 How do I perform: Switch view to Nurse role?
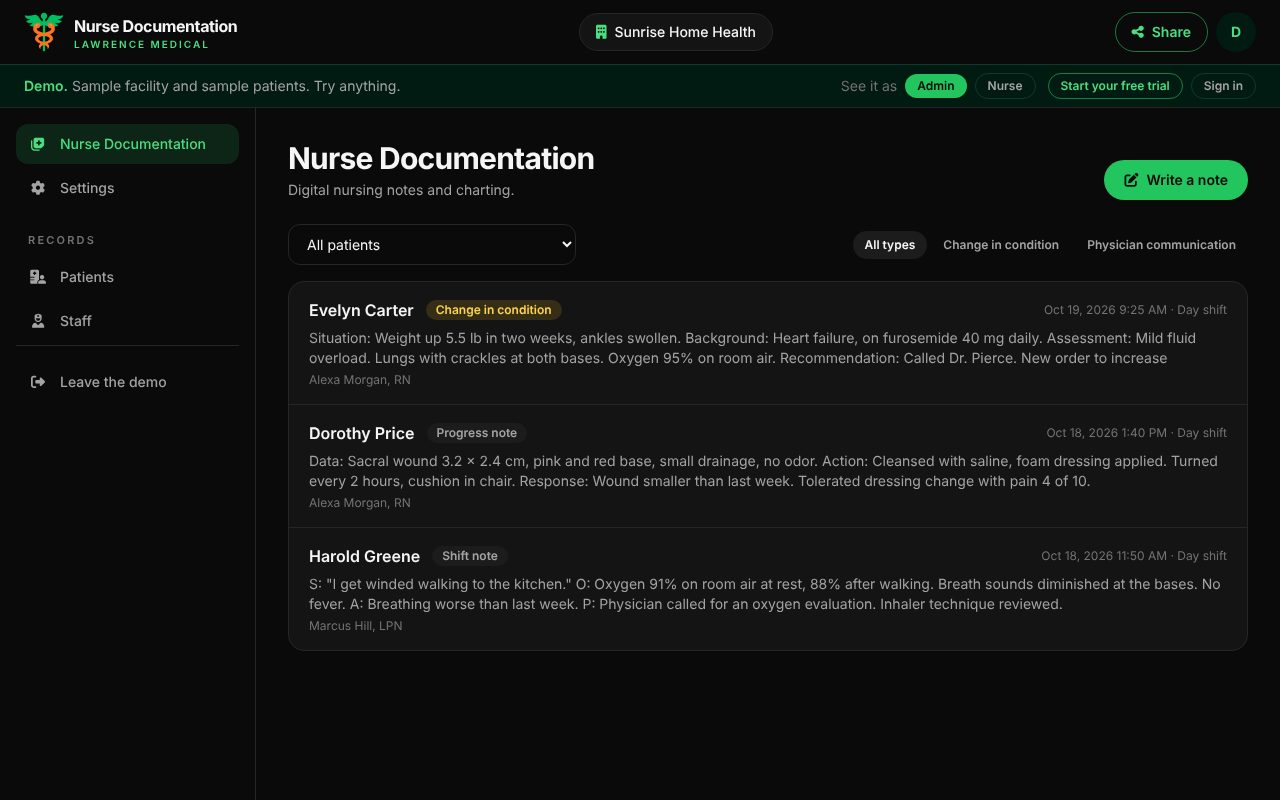click(1005, 86)
